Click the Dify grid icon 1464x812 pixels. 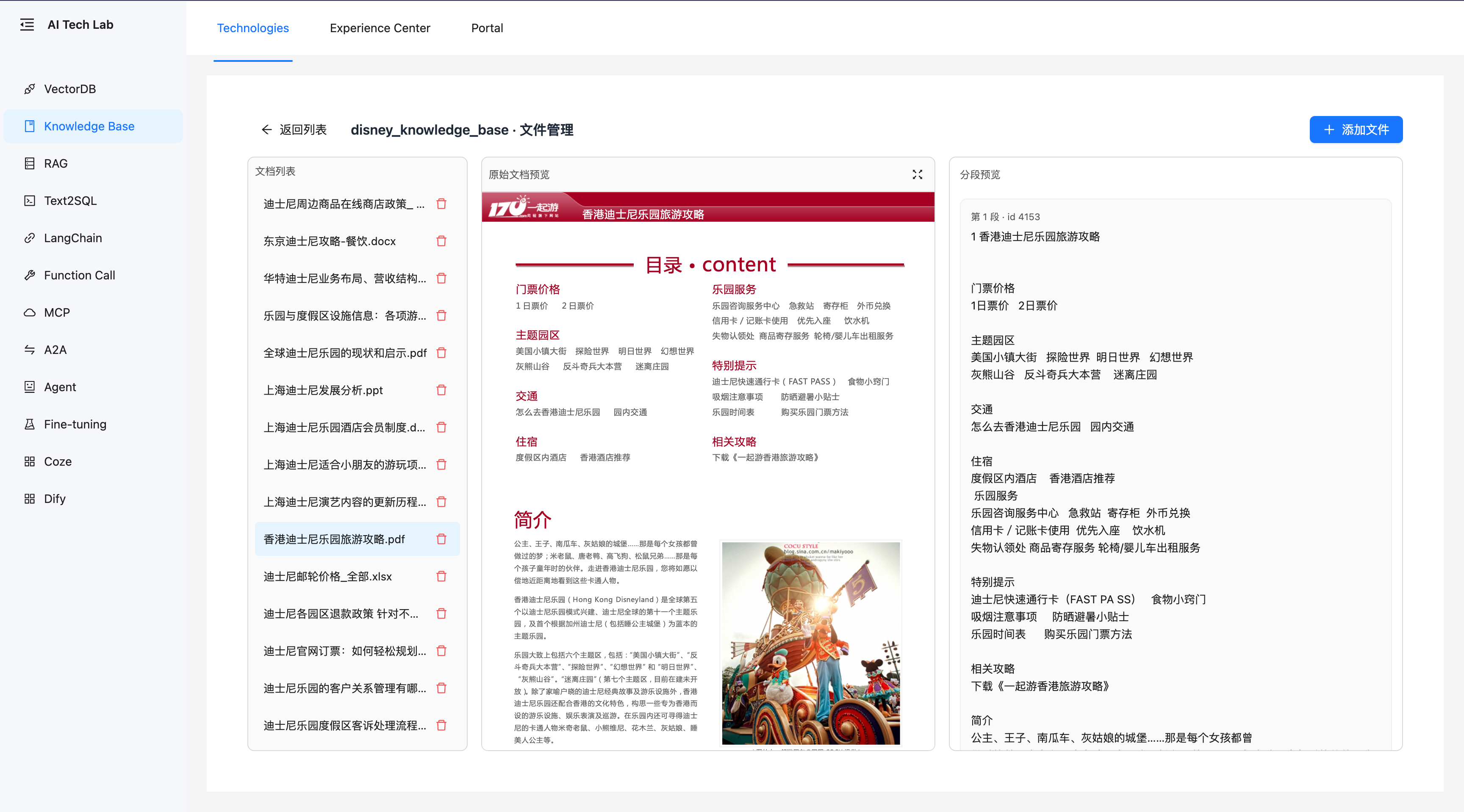coord(30,499)
